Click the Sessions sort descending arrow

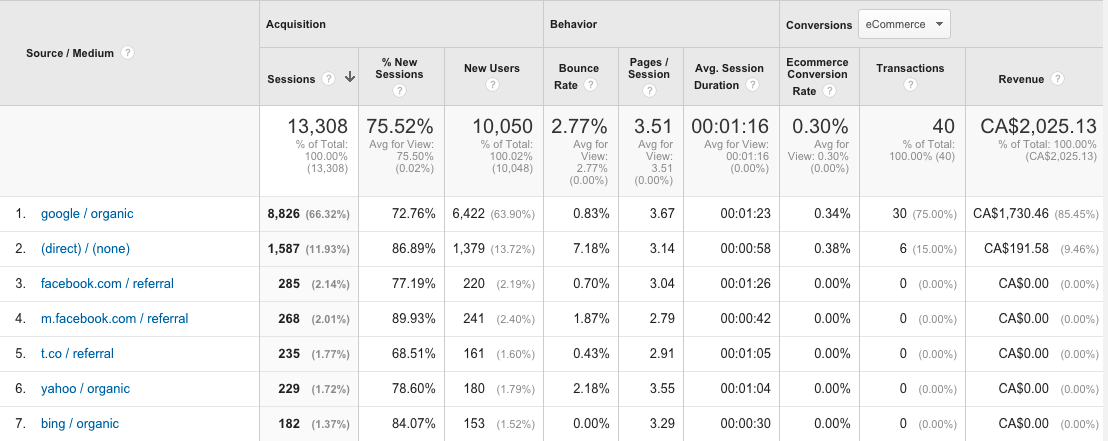350,78
